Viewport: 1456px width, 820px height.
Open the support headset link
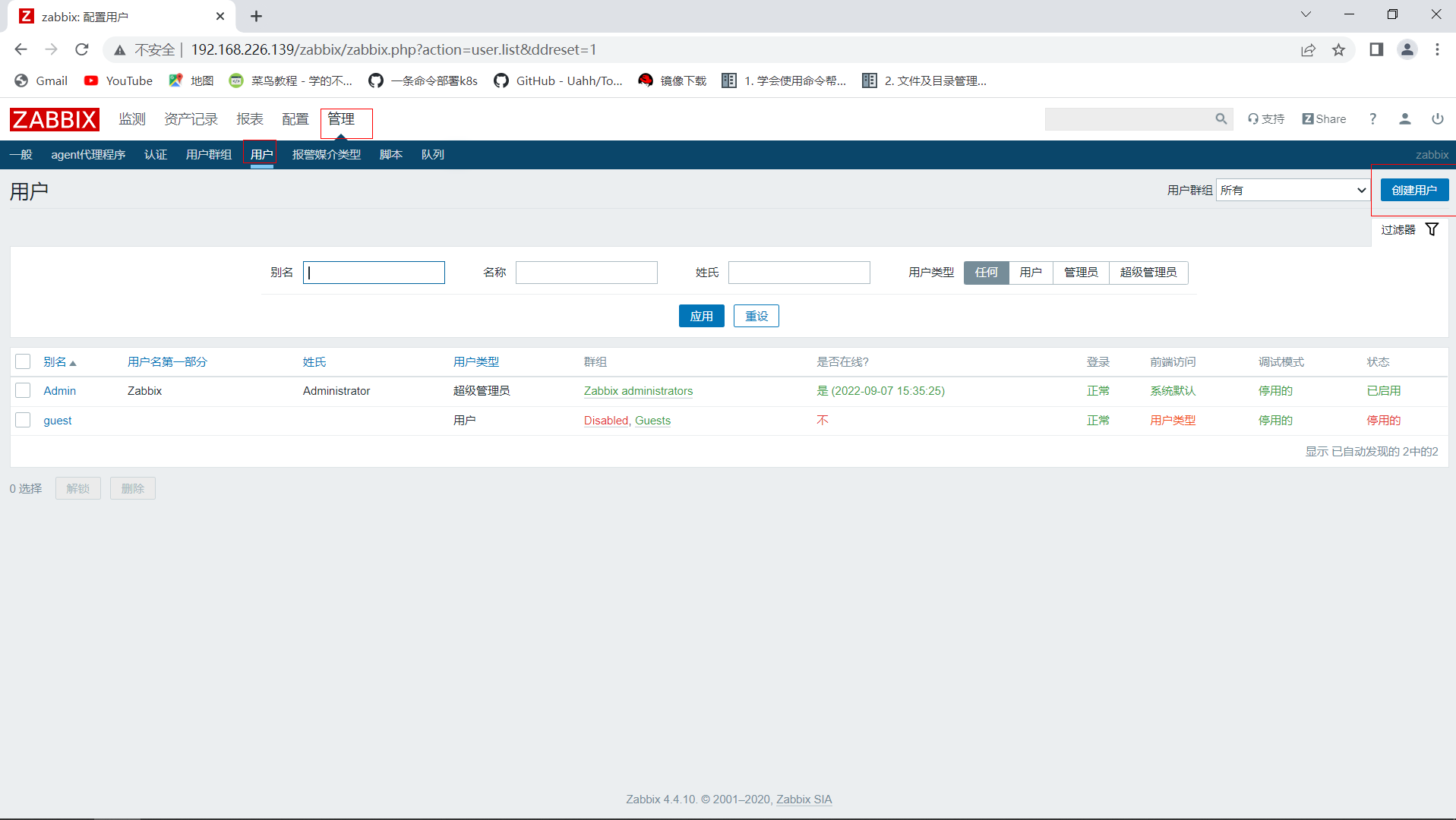(1266, 119)
